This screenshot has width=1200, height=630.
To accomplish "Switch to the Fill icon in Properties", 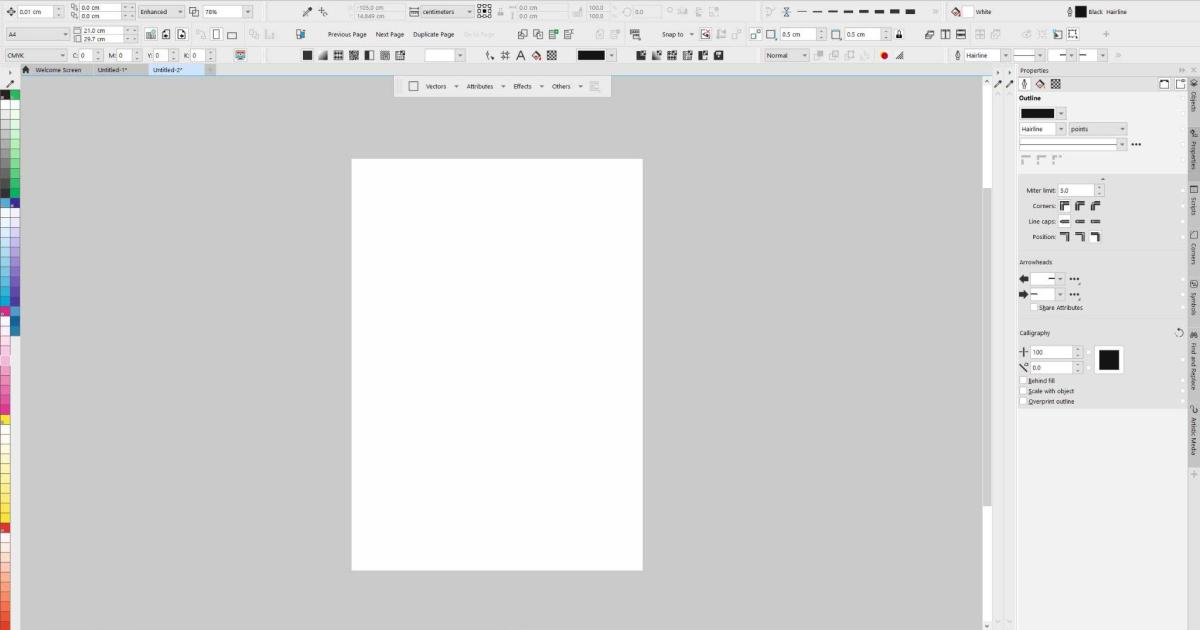I will (1039, 84).
